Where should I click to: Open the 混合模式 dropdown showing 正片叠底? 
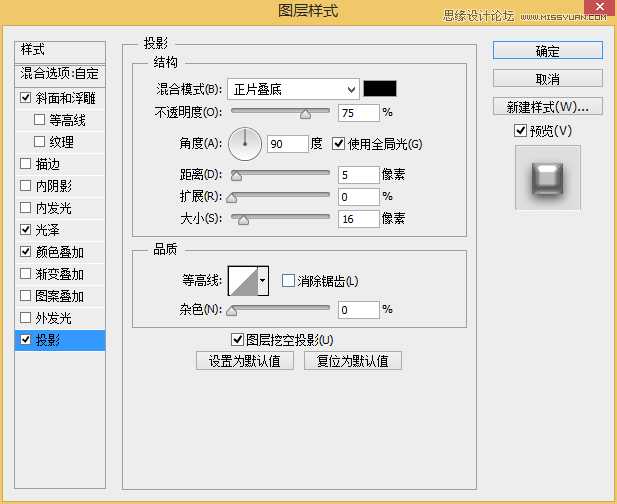293,89
